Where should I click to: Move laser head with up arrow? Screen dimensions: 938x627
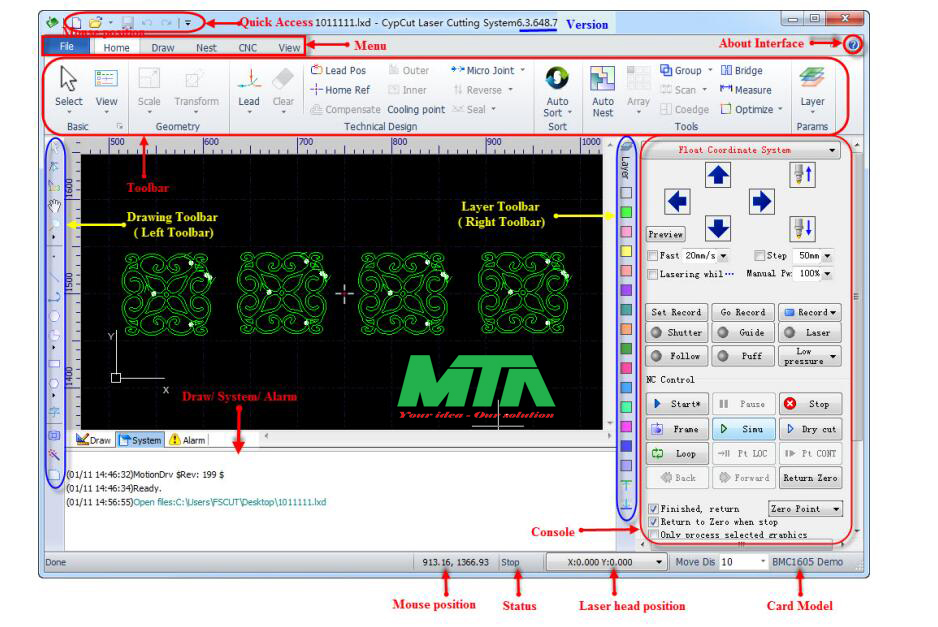point(718,176)
